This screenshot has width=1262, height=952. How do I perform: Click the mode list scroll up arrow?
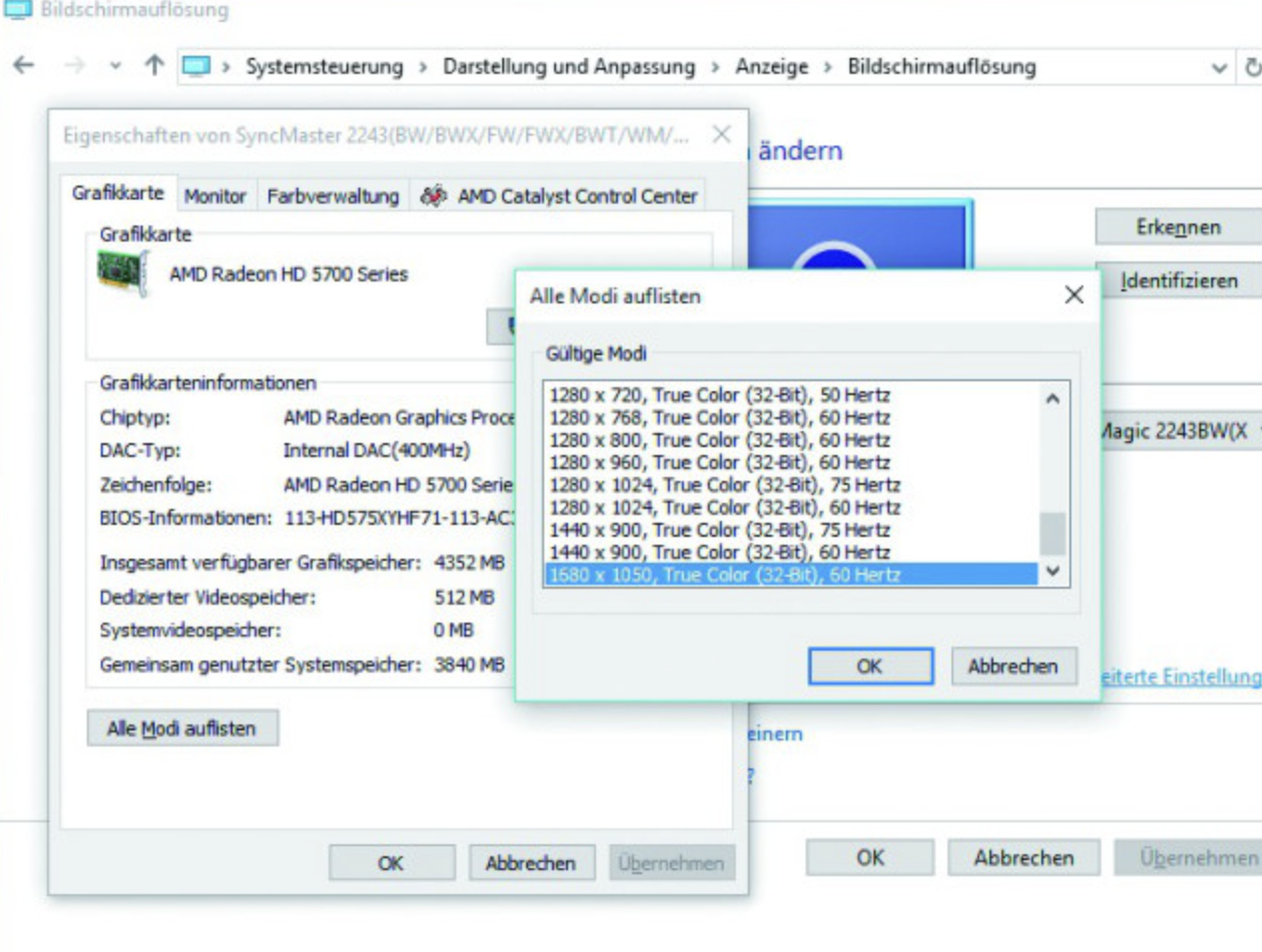1052,398
